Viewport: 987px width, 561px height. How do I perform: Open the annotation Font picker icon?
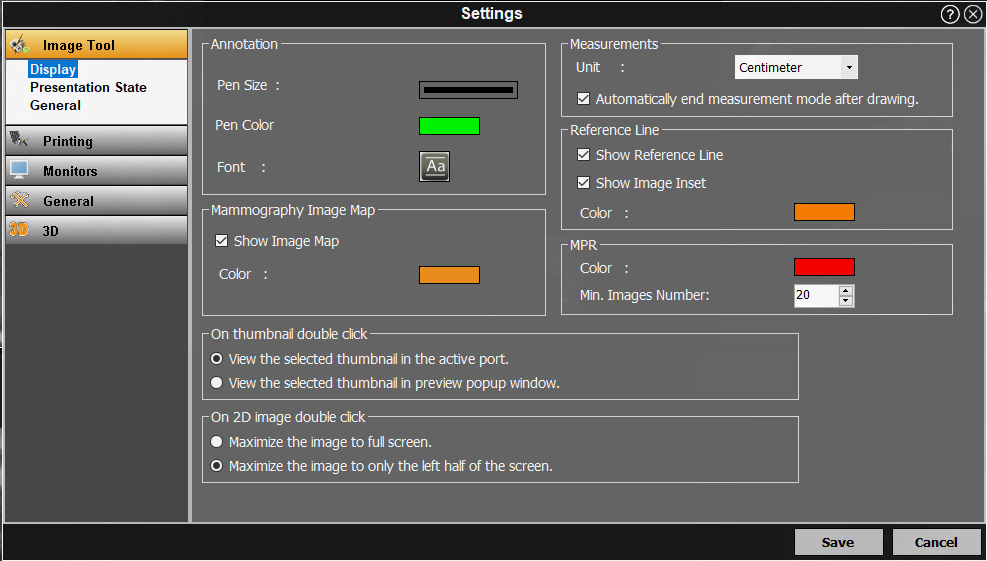(x=434, y=167)
